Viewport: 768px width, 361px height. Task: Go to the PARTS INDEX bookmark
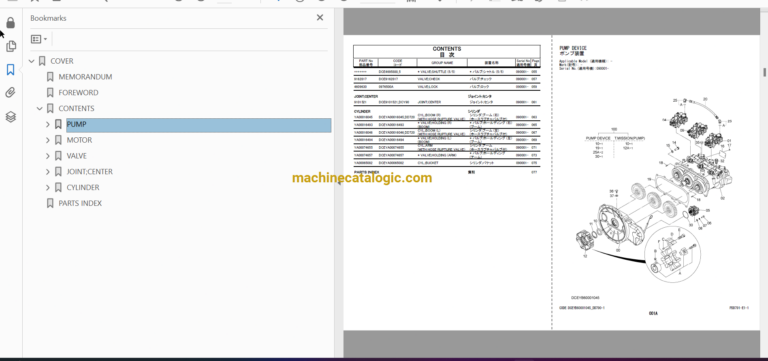80,203
